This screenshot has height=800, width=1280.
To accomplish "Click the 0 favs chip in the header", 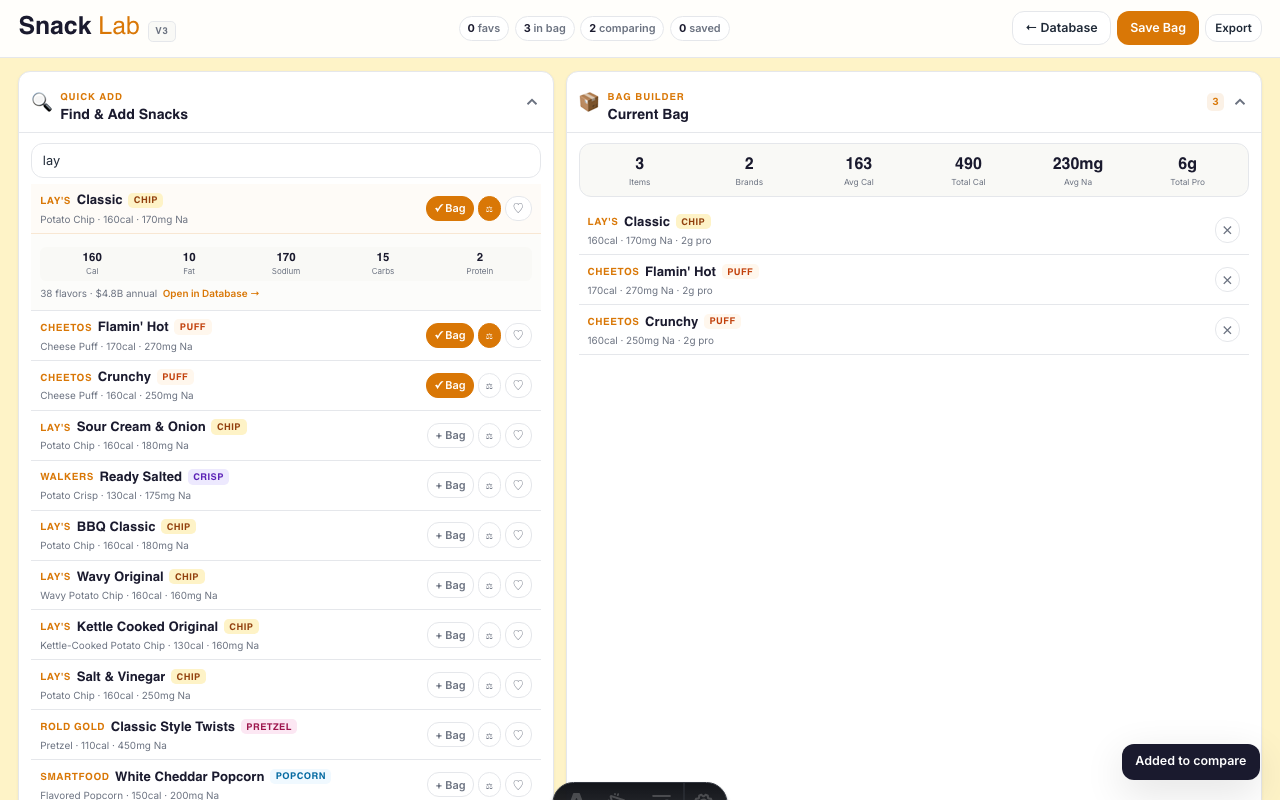I will click(x=483, y=28).
